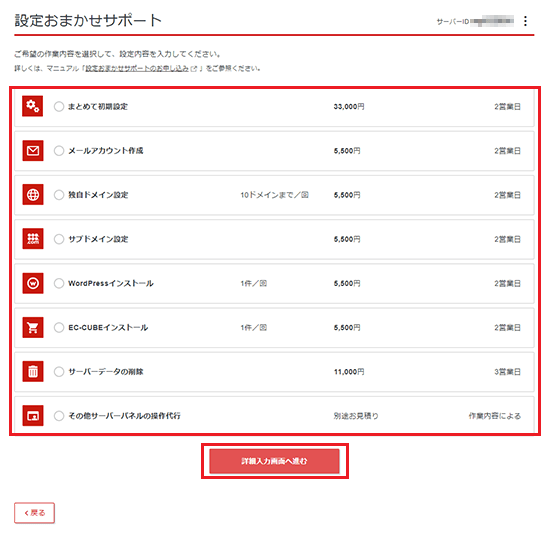Click the gears icon for まとめて初期設定
The height and width of the screenshot is (540, 550).
(33, 106)
